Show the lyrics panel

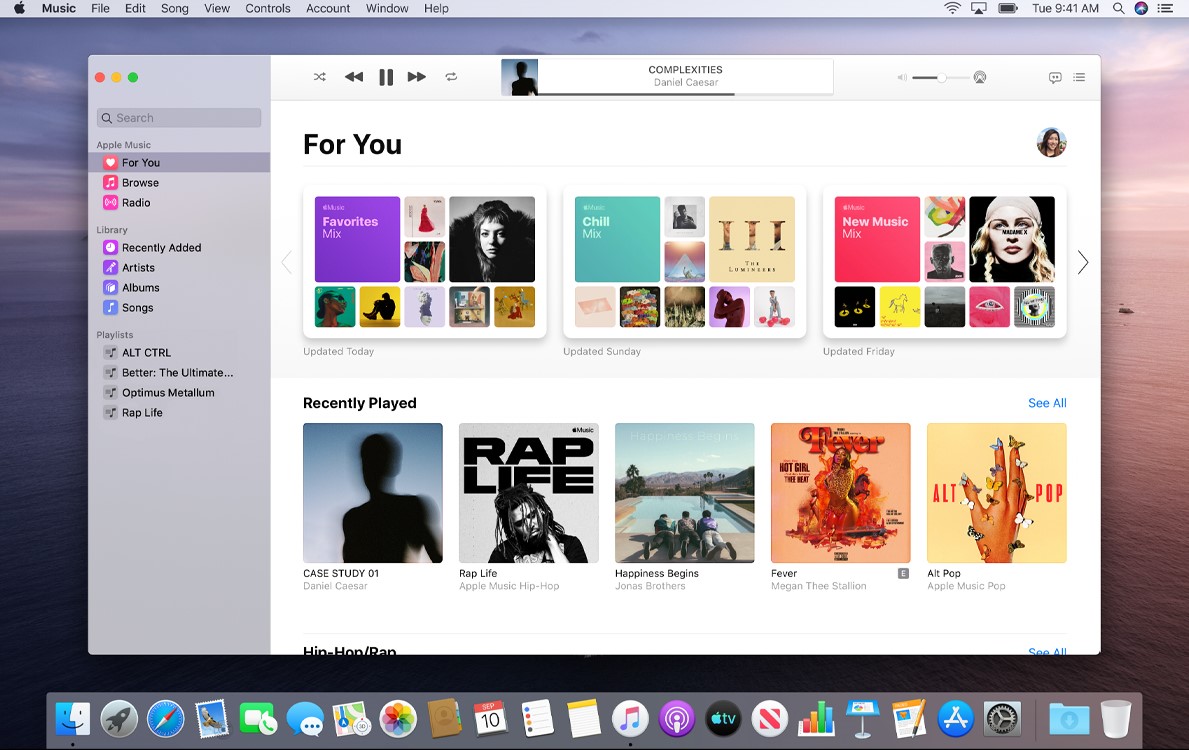click(1055, 77)
